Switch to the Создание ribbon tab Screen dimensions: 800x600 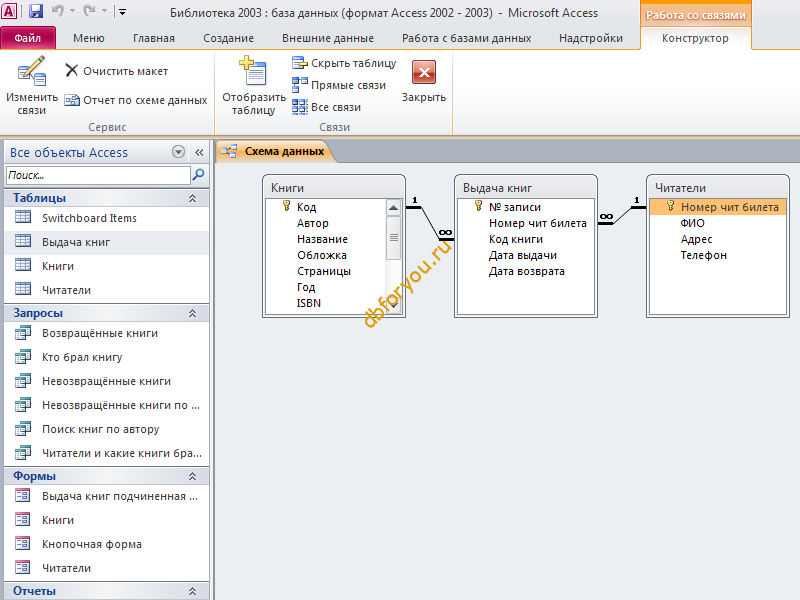point(228,38)
